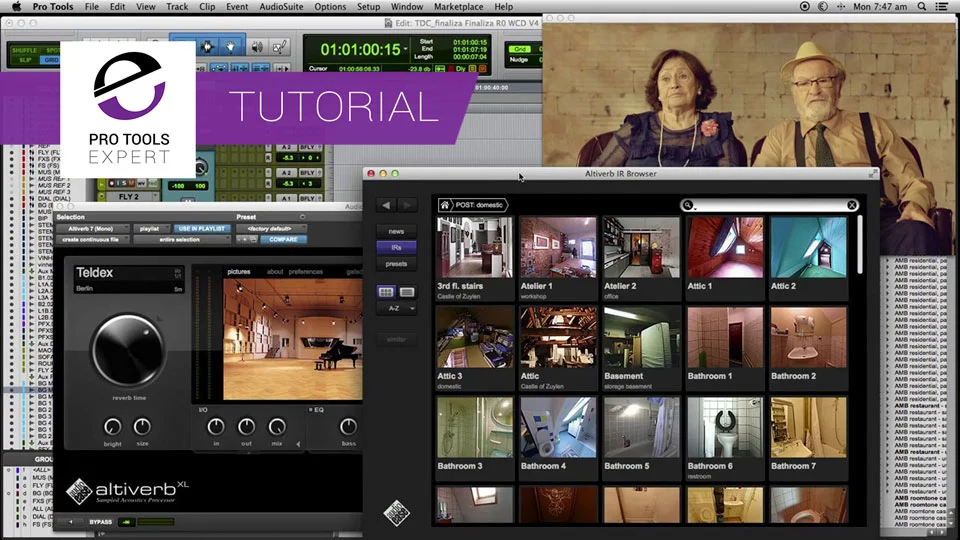
Task: Open the playlist dropdown
Action: pyautogui.click(x=151, y=228)
